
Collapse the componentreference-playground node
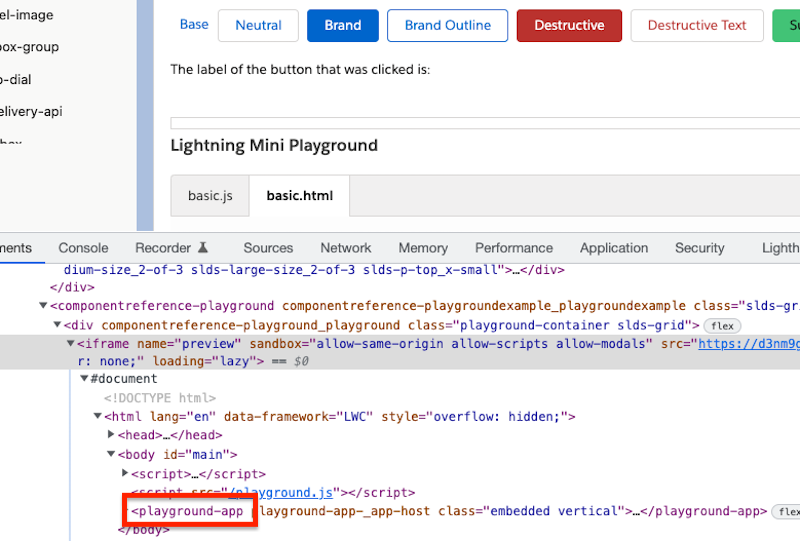point(43,306)
